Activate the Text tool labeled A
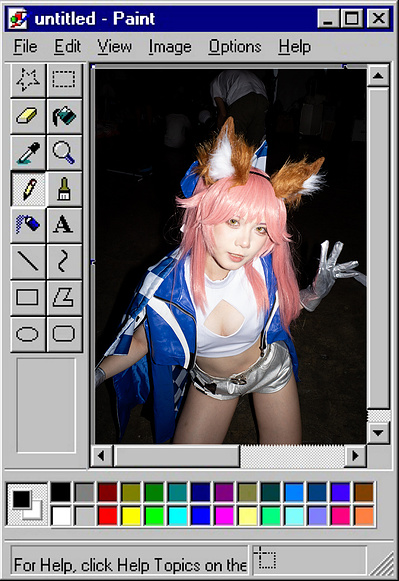 tap(64, 225)
